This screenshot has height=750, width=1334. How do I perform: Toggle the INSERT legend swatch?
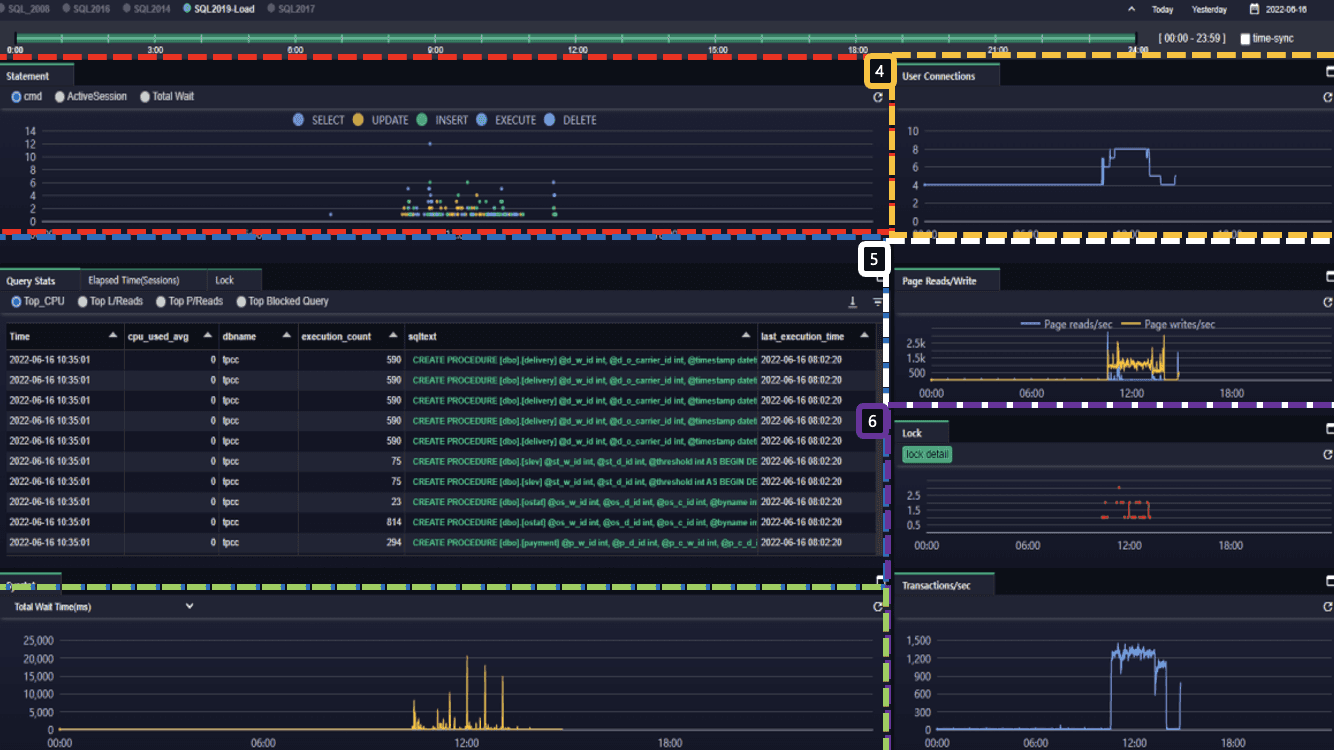pos(422,120)
